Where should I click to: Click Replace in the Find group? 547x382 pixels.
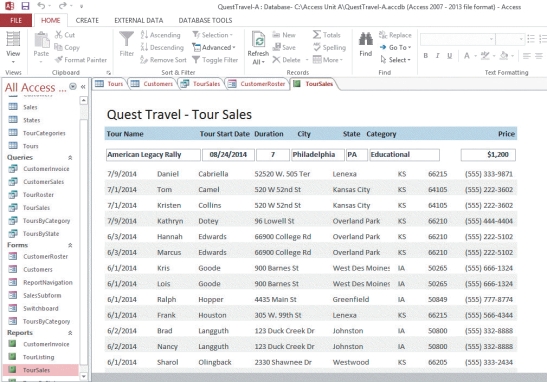point(395,35)
